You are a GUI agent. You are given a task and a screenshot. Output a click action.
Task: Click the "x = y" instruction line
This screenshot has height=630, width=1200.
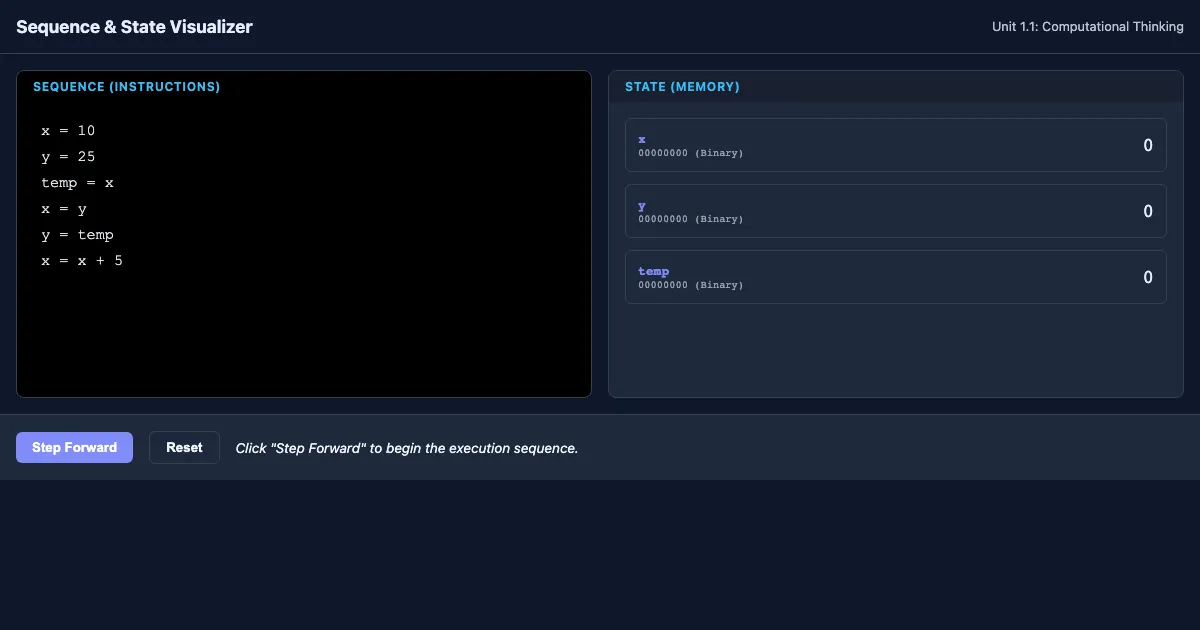[x=64, y=209]
